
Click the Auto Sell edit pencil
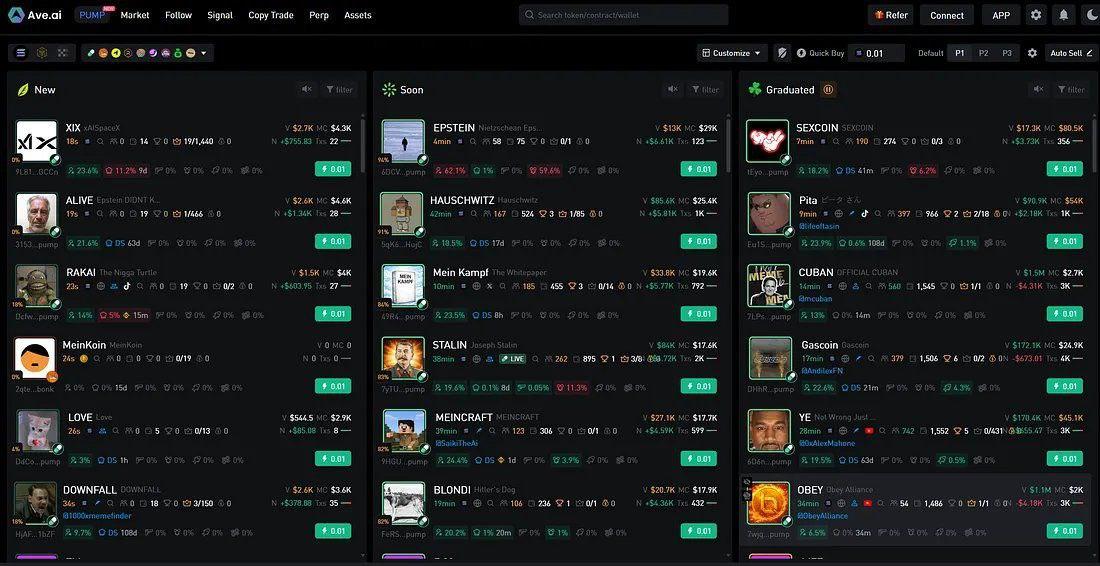1089,53
